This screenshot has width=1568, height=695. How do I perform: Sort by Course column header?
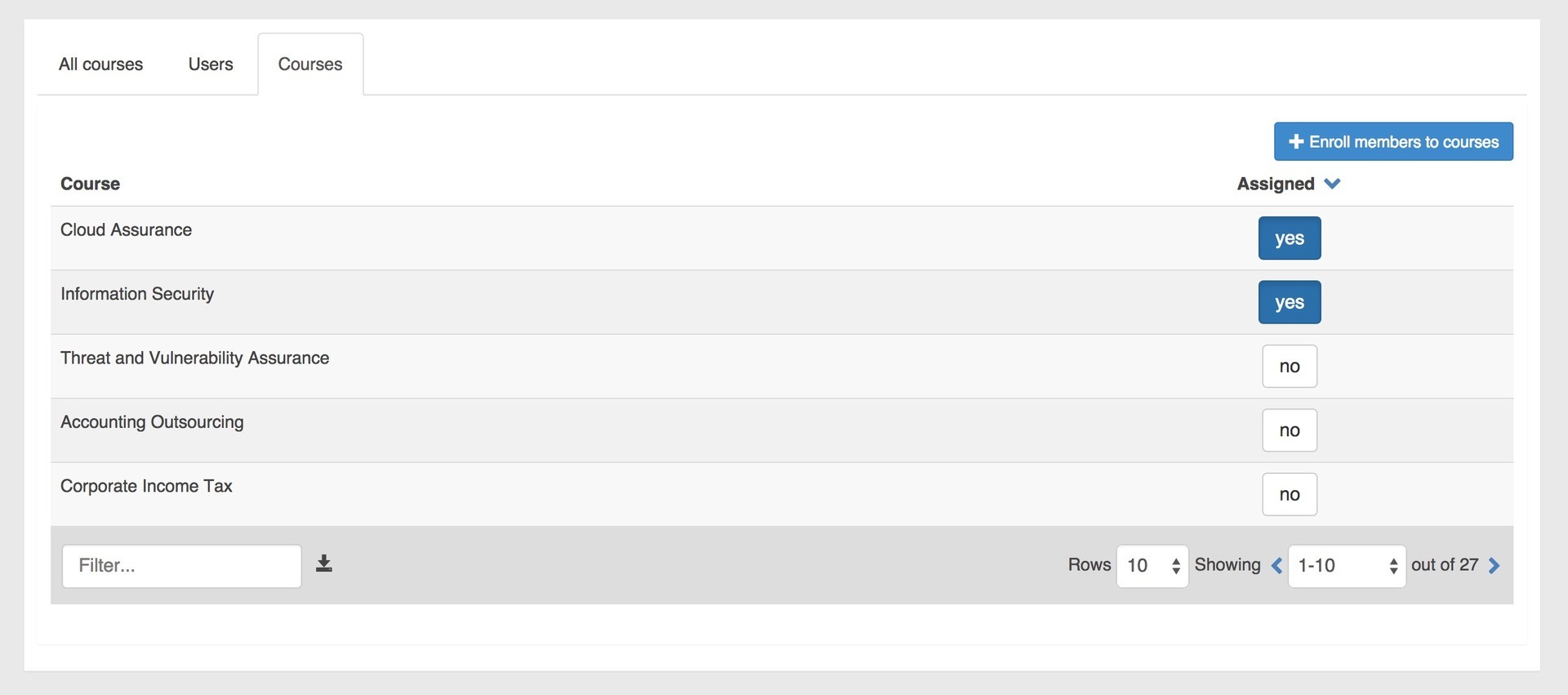click(x=90, y=184)
